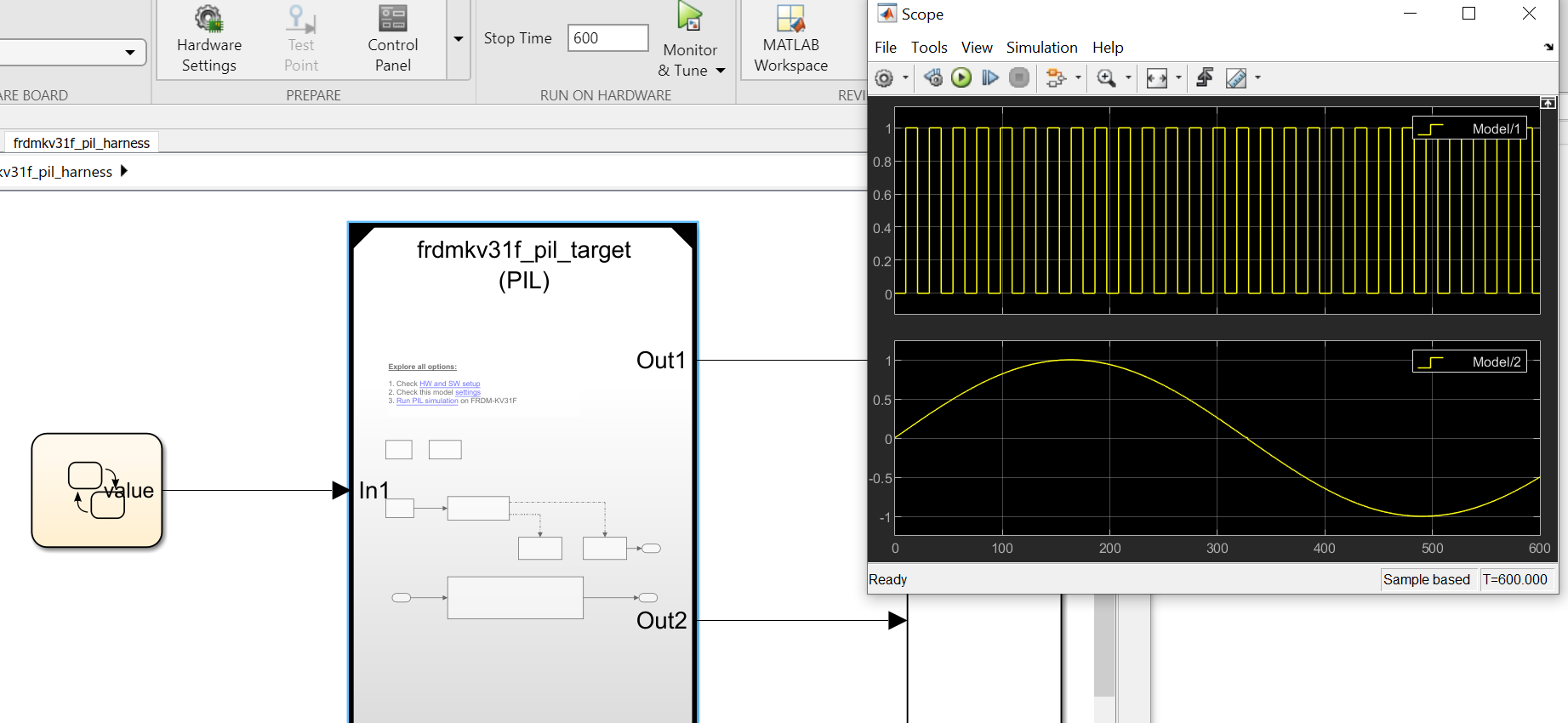Open the scale axes options dropdown
Image resolution: width=1568 pixels, height=723 pixels.
coord(1178,78)
